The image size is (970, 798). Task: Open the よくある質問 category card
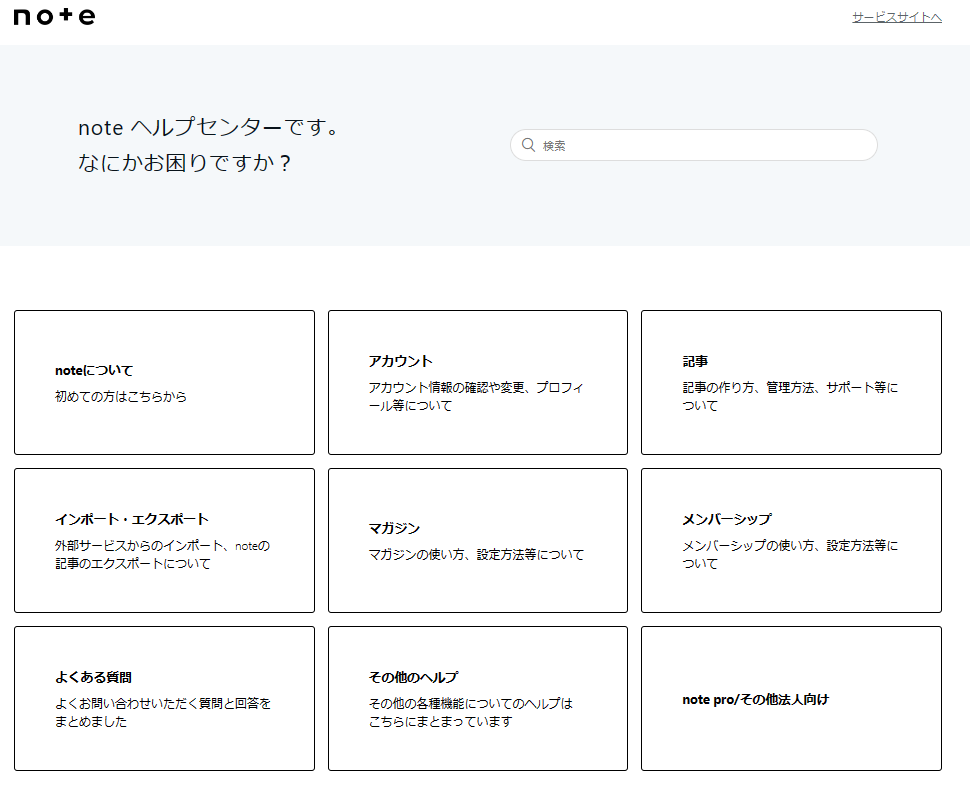[x=165, y=698]
